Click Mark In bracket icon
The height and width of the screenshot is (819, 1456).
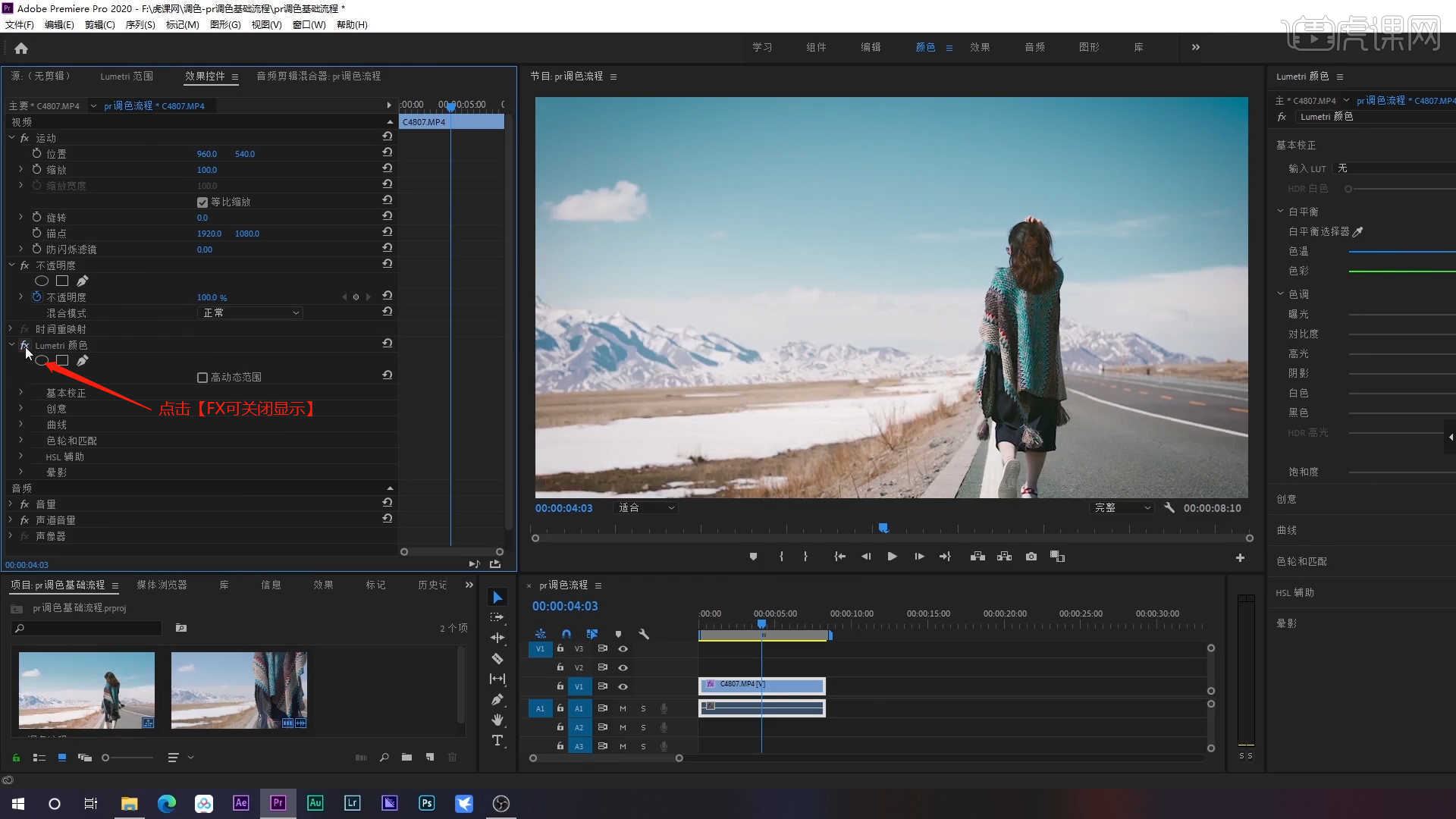pos(781,557)
